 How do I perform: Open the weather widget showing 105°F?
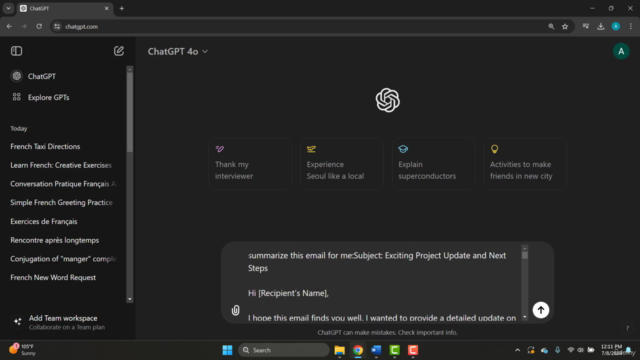[x=22, y=350]
